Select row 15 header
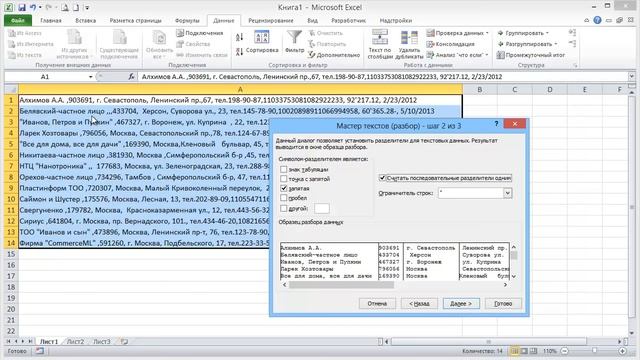 11,254
